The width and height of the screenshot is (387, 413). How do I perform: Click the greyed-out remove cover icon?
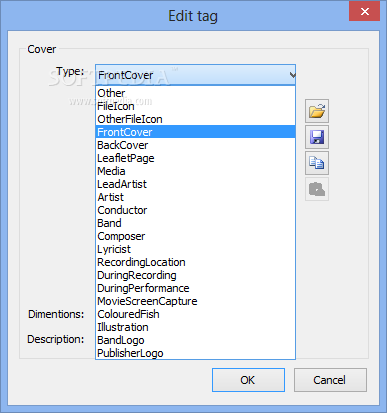317,189
